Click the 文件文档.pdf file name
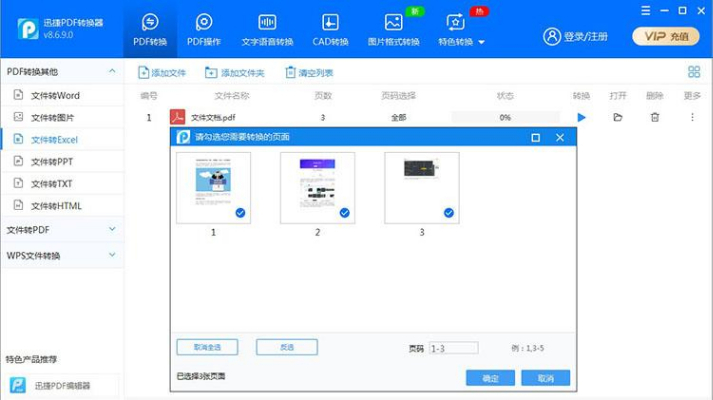This screenshot has width=713, height=400. pos(213,118)
